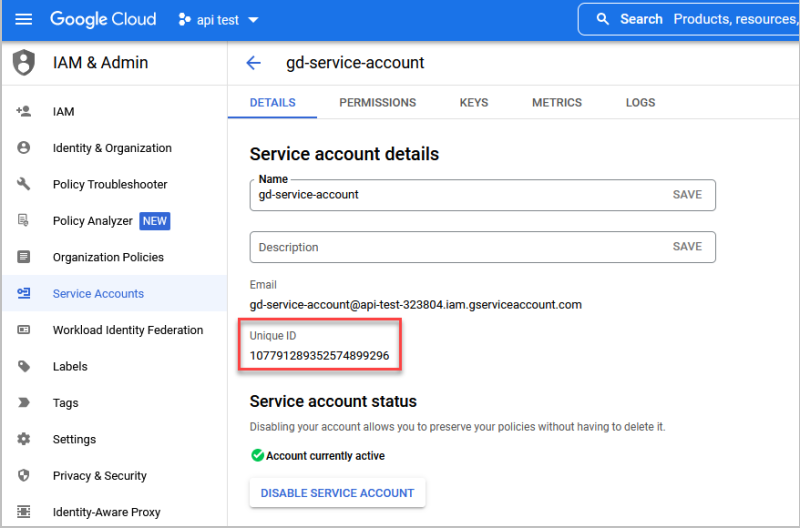The width and height of the screenshot is (800, 528).
Task: Switch to the METRICS tab
Action: [557, 103]
